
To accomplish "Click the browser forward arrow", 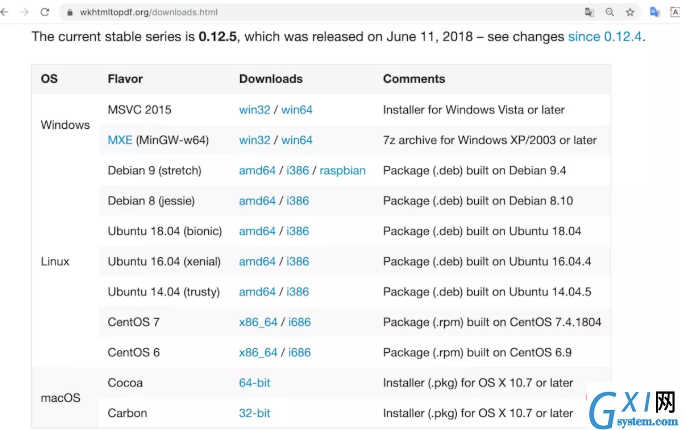I will click(x=24, y=12).
